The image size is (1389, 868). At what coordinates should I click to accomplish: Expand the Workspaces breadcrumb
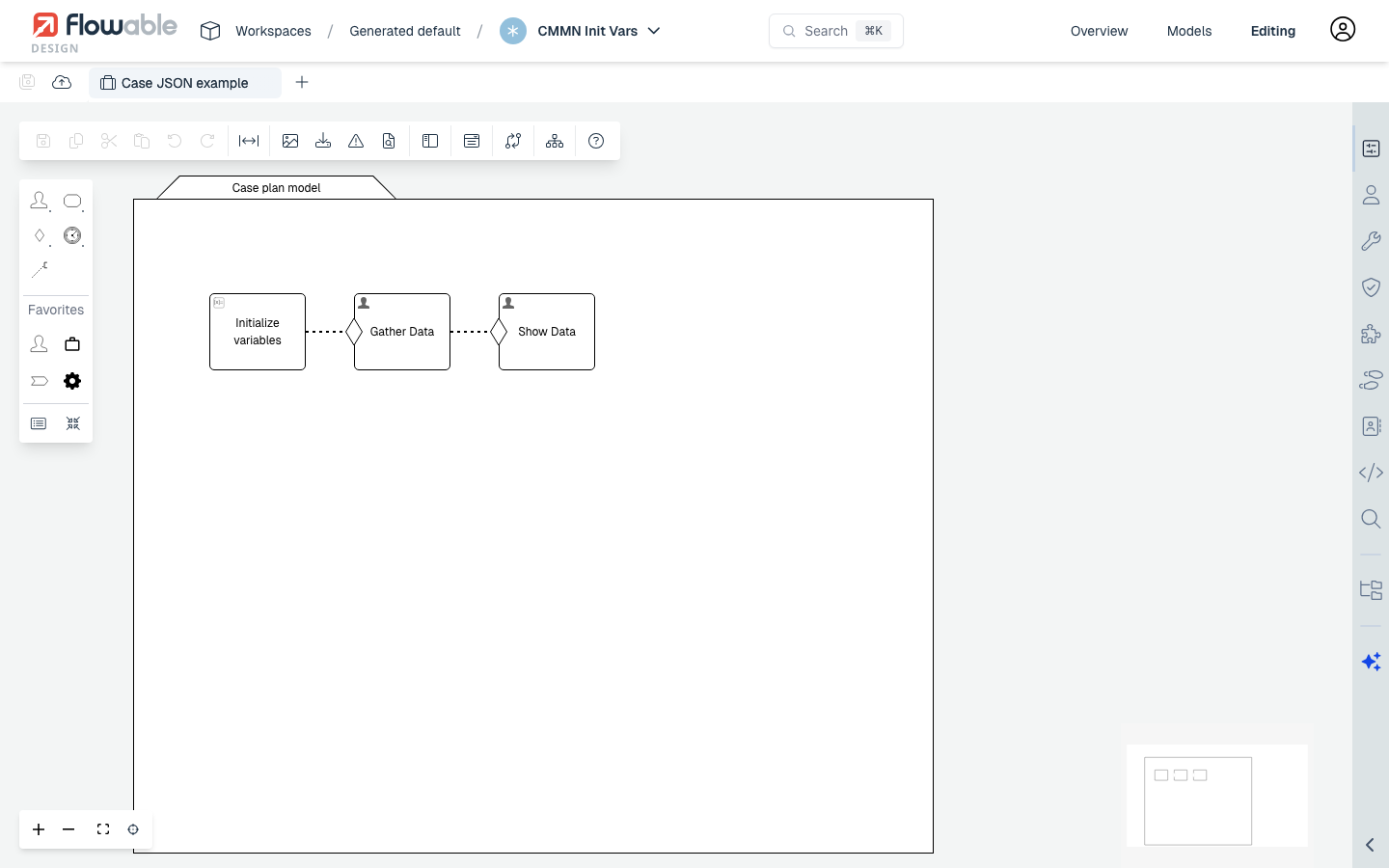click(x=273, y=31)
